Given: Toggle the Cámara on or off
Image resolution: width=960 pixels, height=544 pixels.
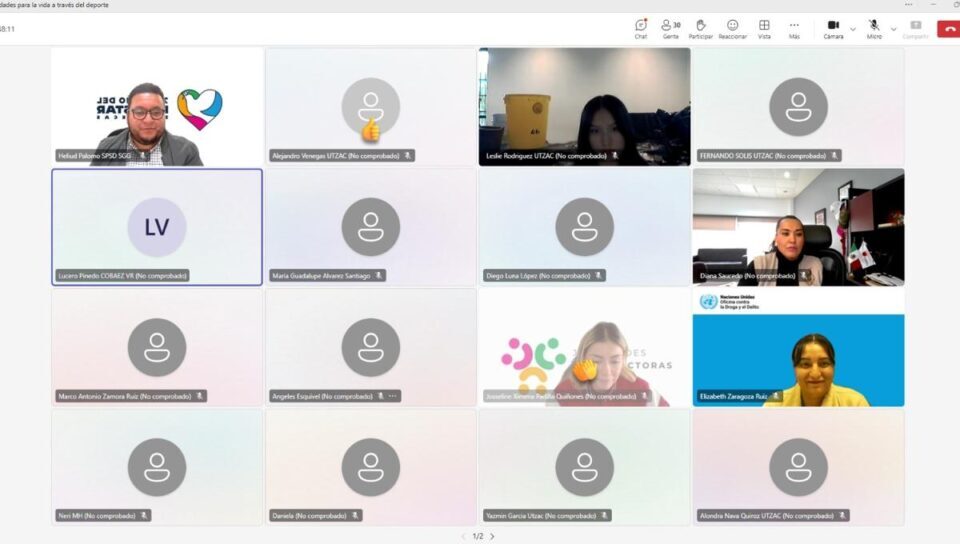Looking at the screenshot, I should click(833, 28).
